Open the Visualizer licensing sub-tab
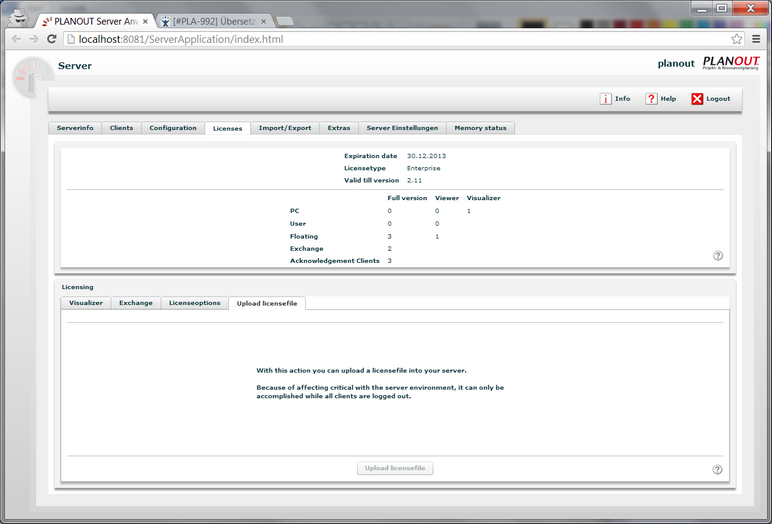Screen dimensions: 772x524 click(x=86, y=303)
